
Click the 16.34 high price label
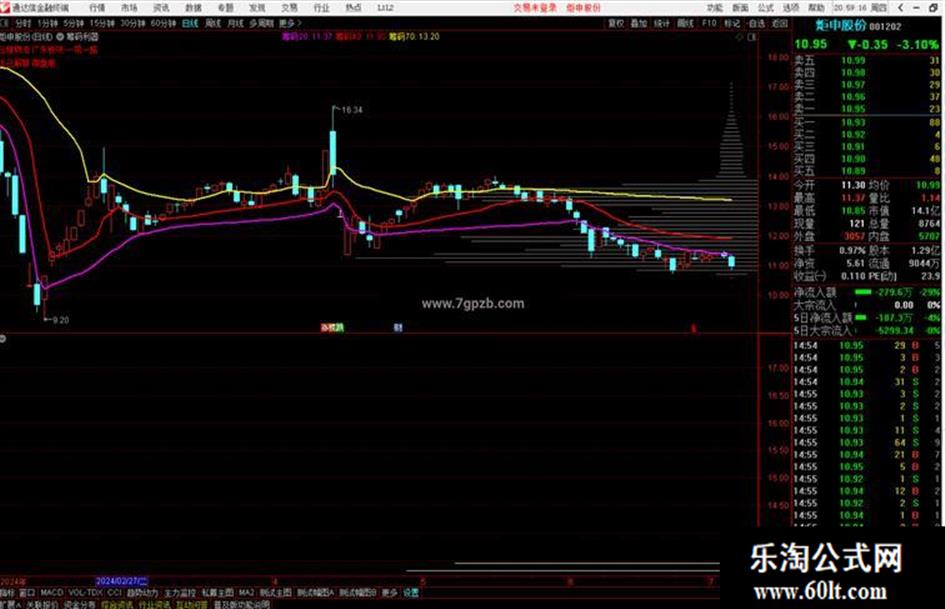[x=352, y=110]
